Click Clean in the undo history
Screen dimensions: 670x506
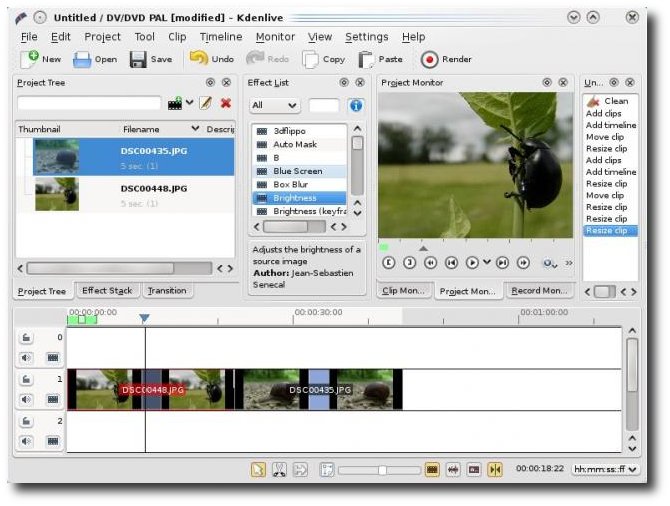pyautogui.click(x=610, y=101)
